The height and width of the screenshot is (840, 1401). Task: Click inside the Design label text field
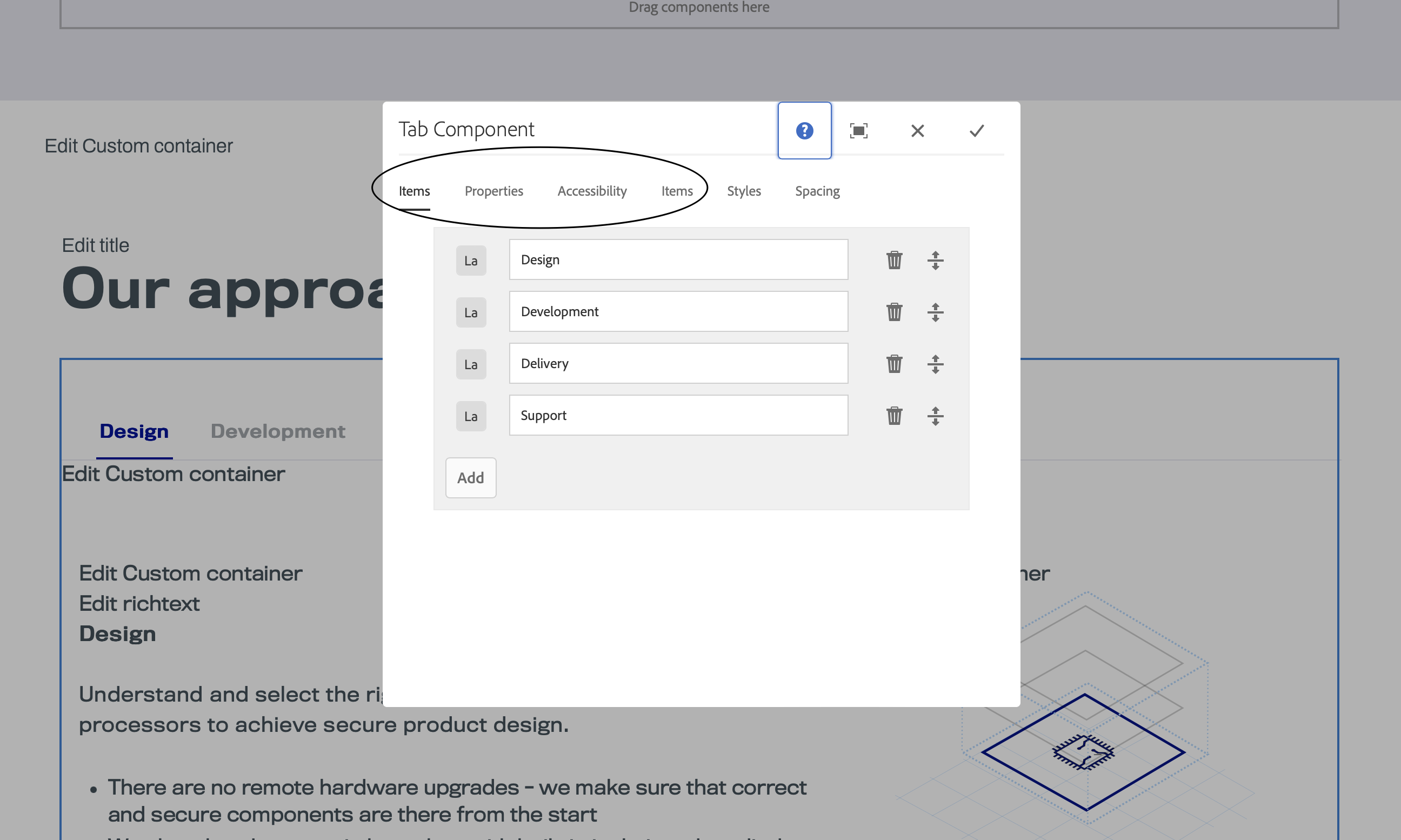click(x=677, y=259)
